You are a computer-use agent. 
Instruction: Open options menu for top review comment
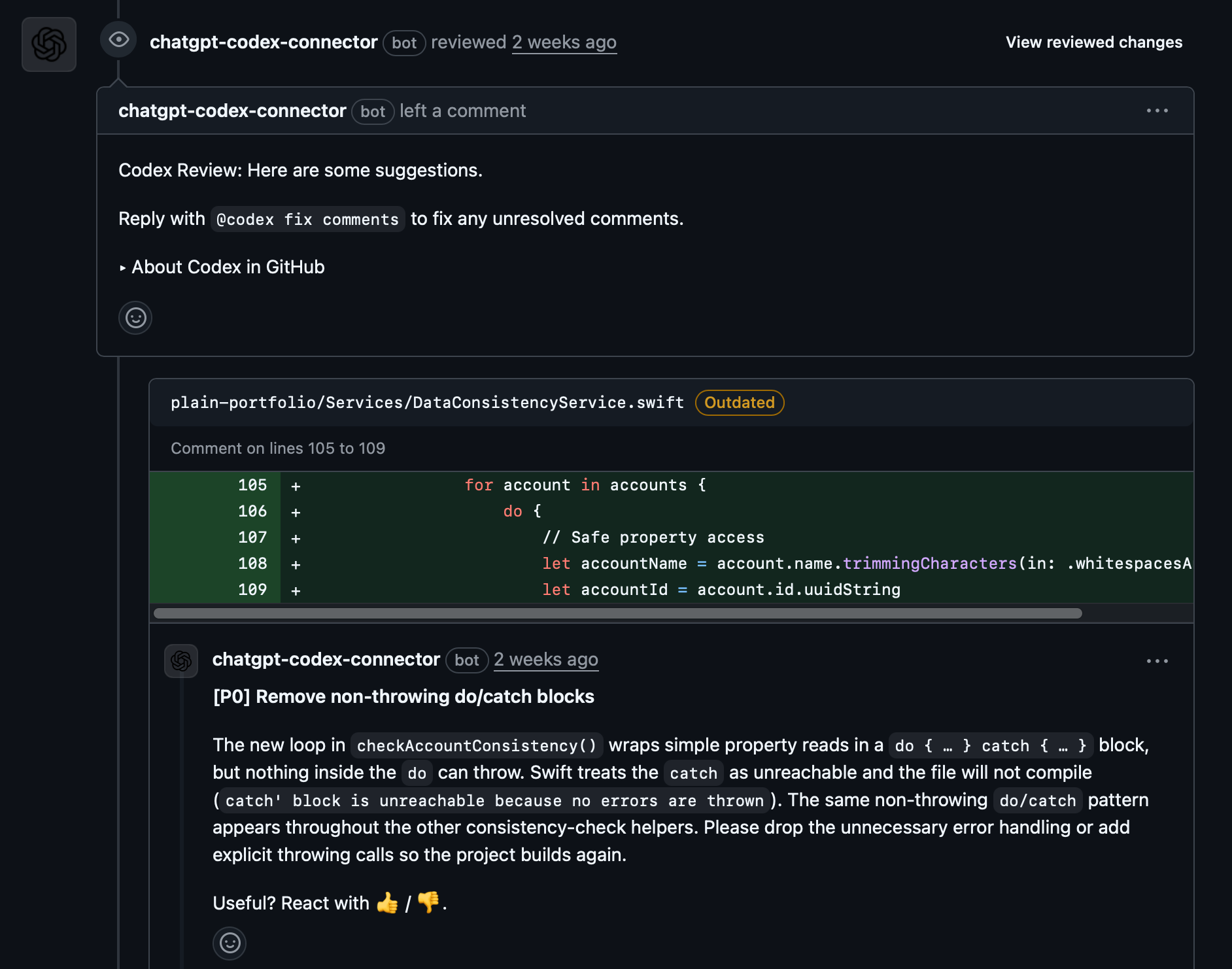coord(1157,110)
